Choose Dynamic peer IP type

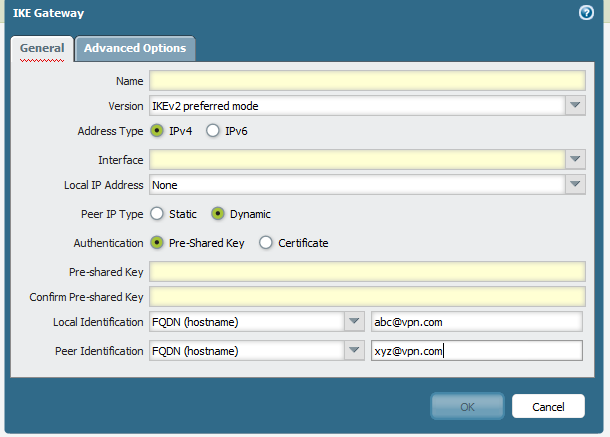point(218,214)
